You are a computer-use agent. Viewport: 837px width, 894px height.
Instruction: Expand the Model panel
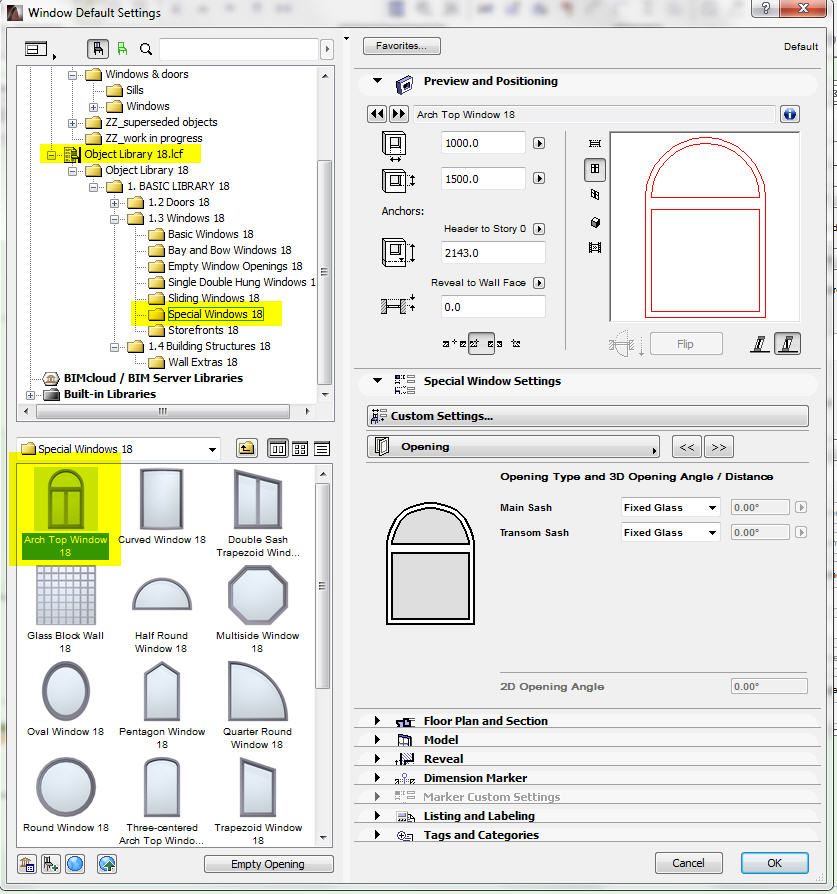377,740
